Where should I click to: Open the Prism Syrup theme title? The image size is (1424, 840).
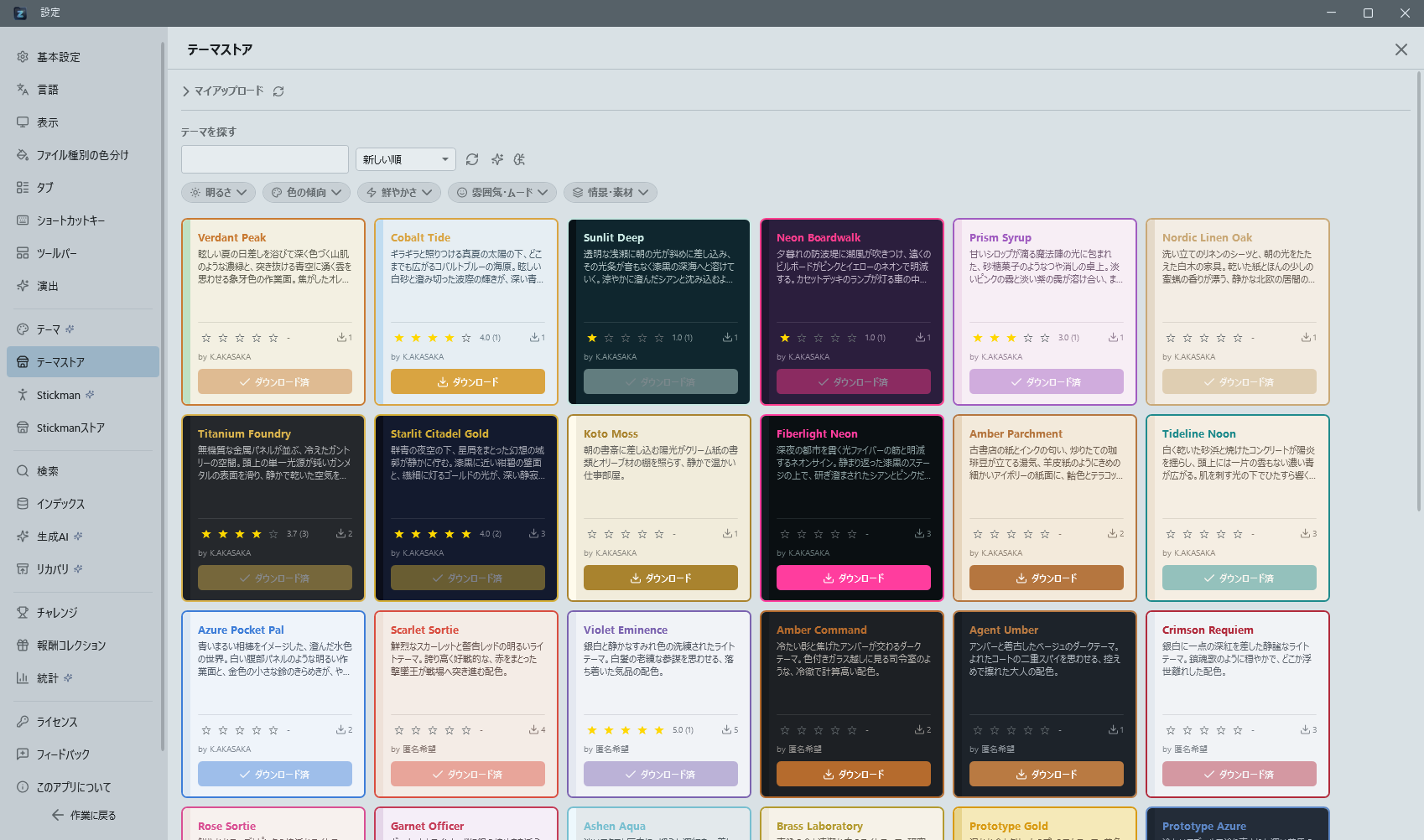1000,237
